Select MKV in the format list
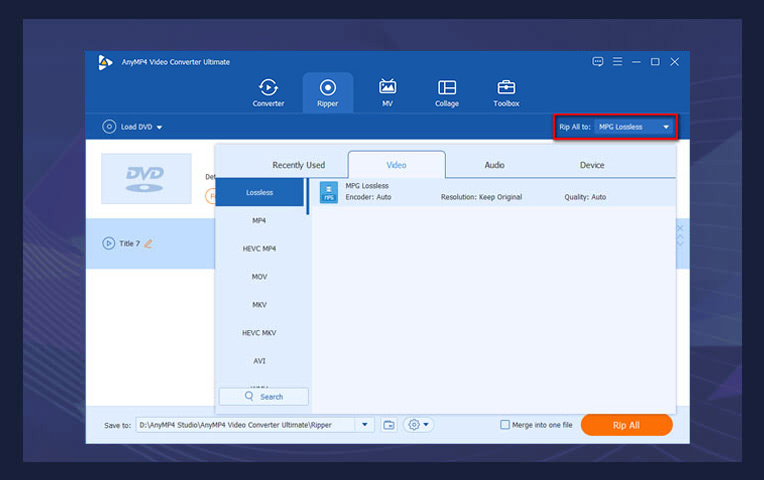The height and width of the screenshot is (480, 764). 259,304
